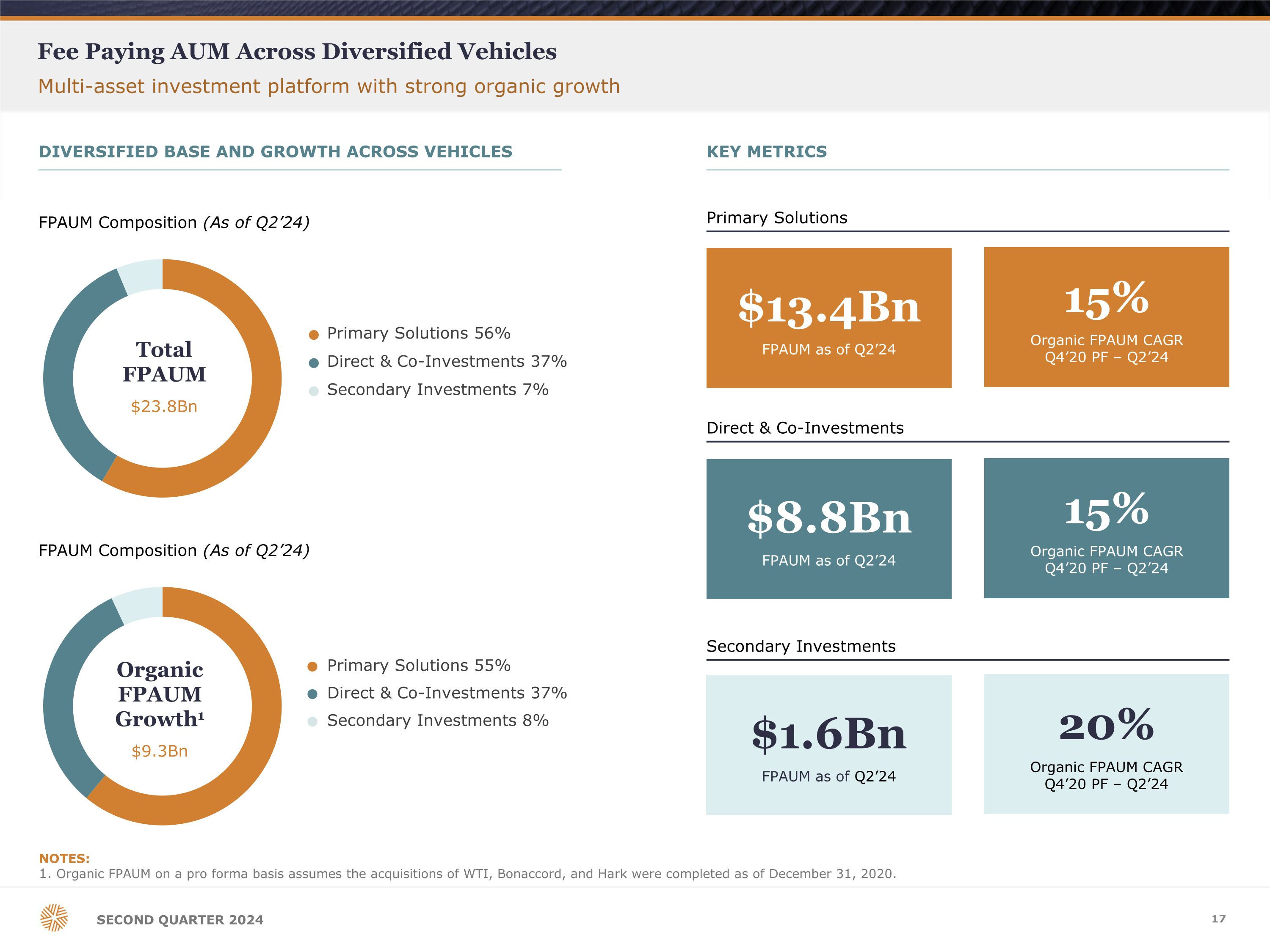Click the teal 15% Organic CAGR tile
Viewport: 1270px width, 952px height.
pos(1106,528)
